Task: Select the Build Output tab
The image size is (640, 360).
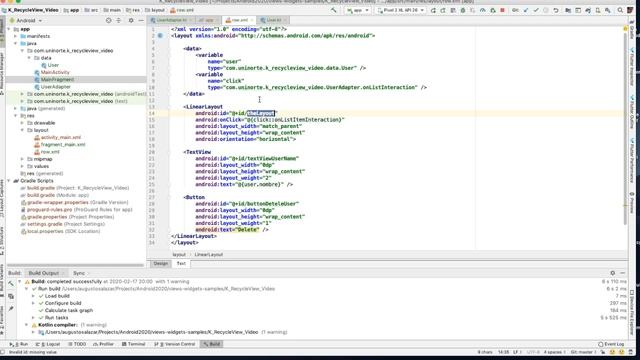Action: pyautogui.click(x=44, y=273)
